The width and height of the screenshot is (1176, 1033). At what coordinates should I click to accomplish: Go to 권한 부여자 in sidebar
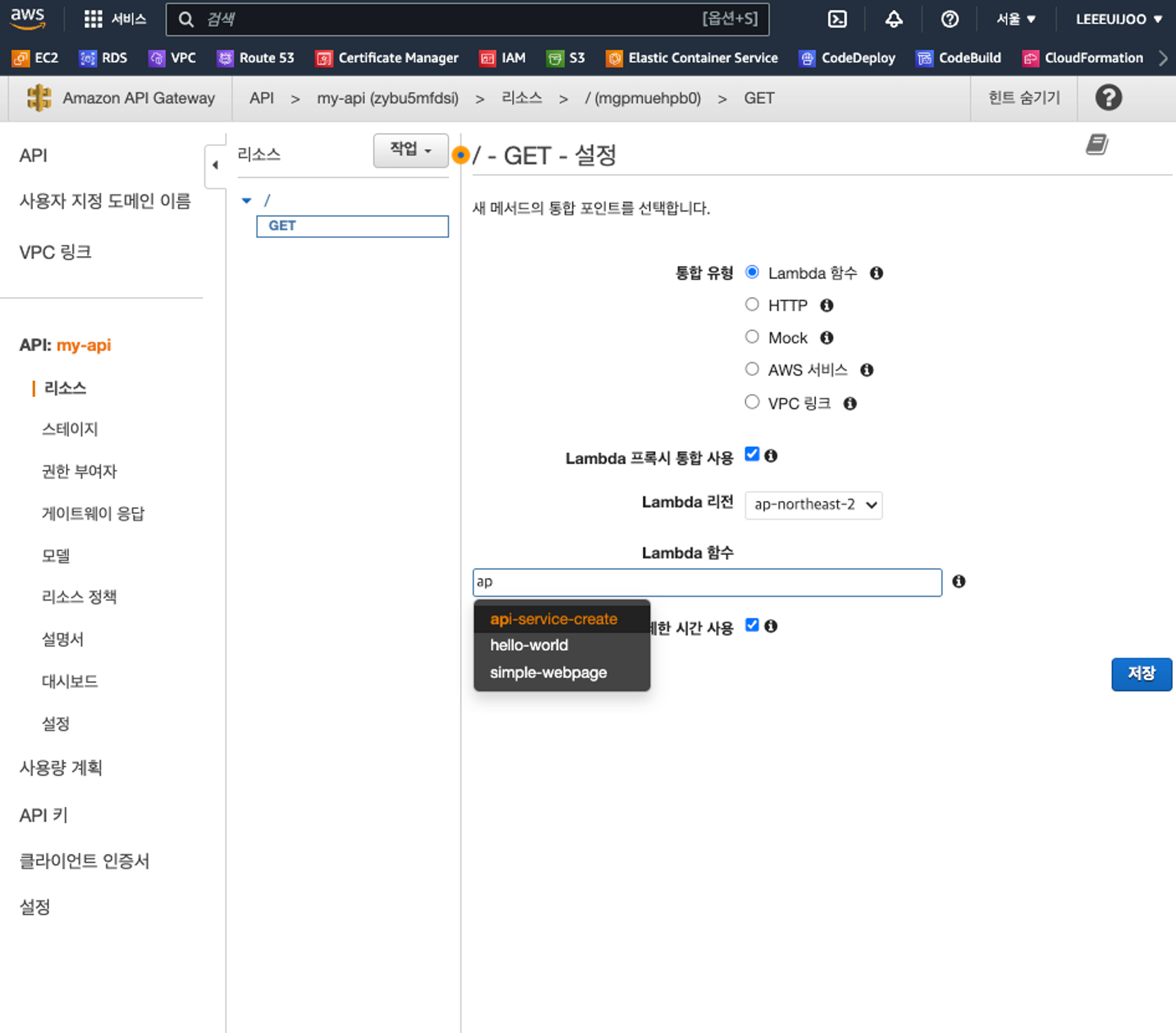79,472
